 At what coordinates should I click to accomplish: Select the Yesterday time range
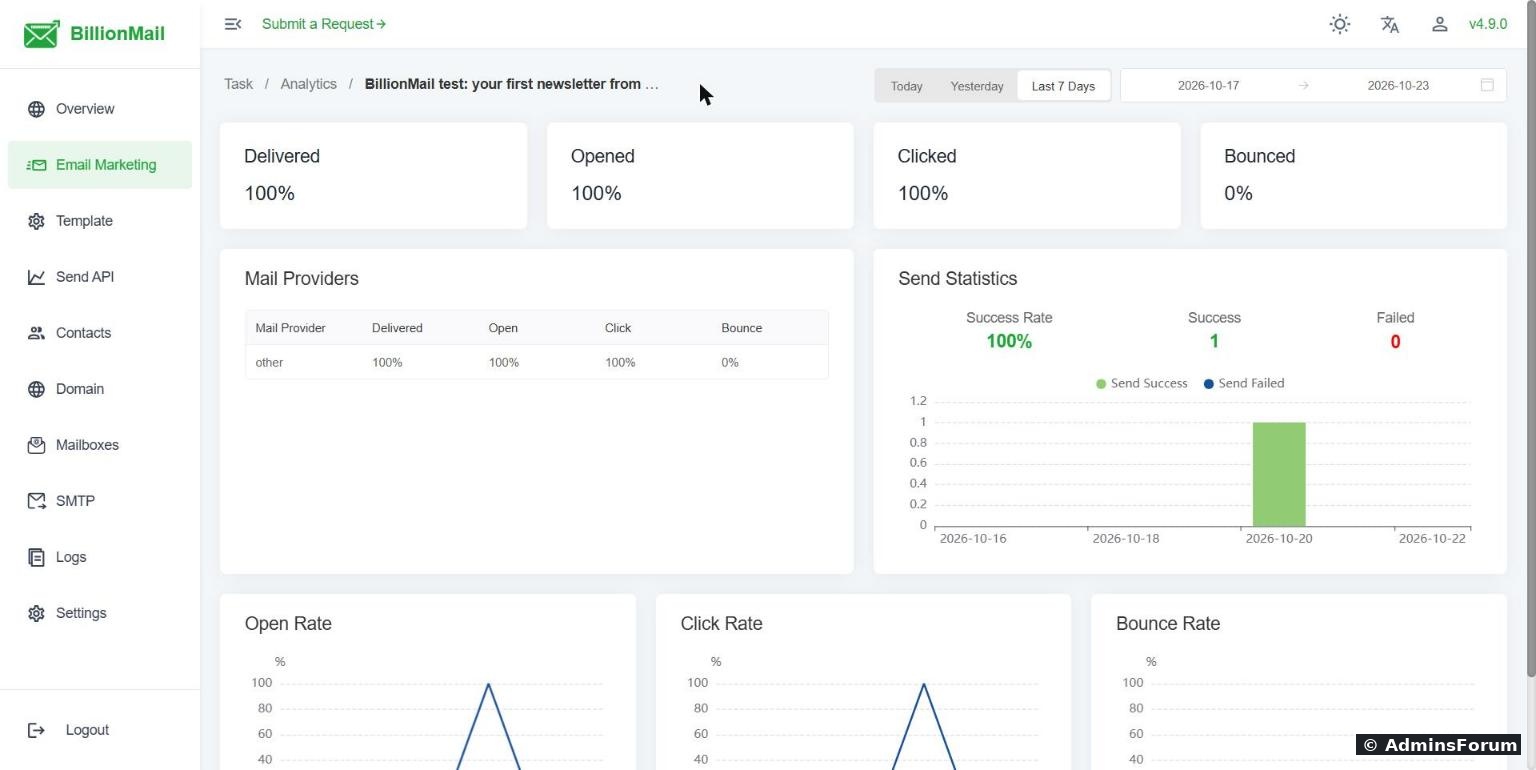[x=977, y=86]
